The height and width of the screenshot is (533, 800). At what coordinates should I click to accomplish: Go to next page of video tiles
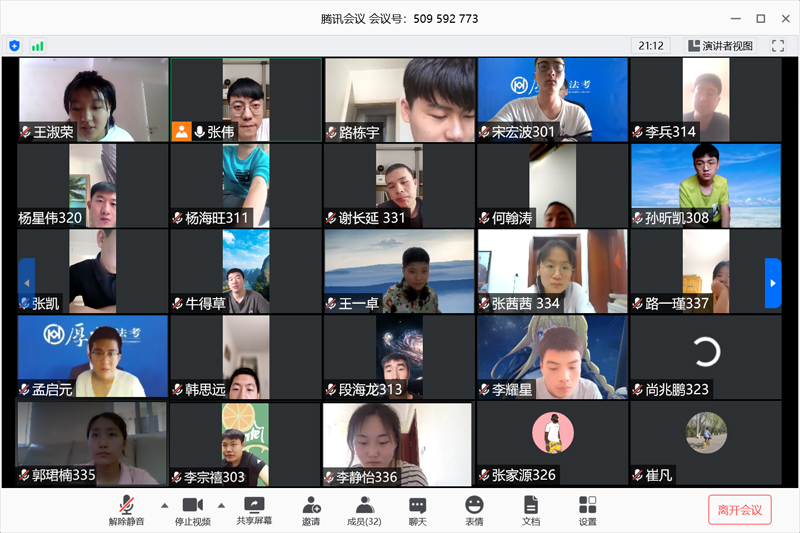(772, 284)
